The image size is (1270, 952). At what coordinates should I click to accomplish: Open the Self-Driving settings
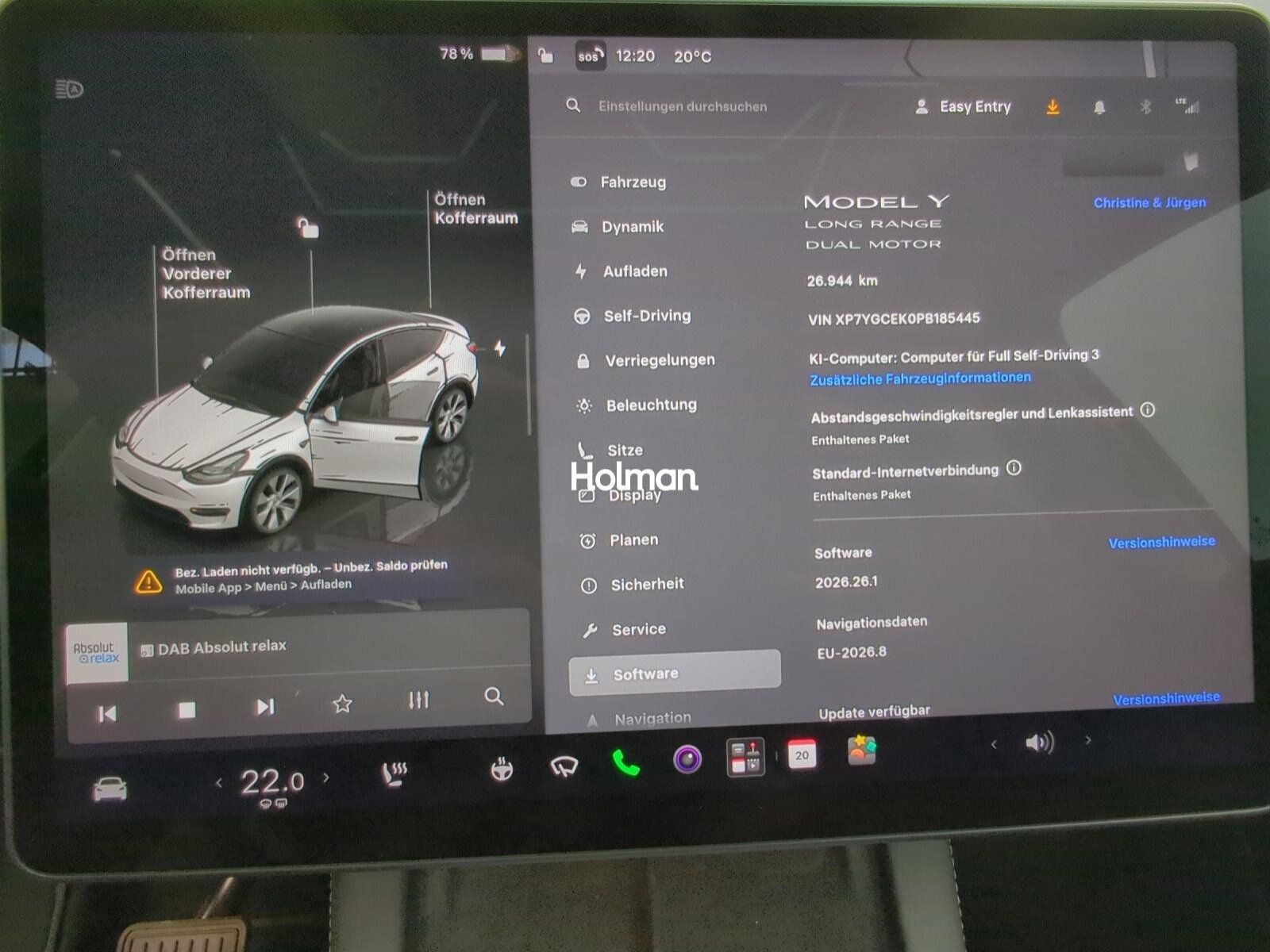(x=632, y=316)
